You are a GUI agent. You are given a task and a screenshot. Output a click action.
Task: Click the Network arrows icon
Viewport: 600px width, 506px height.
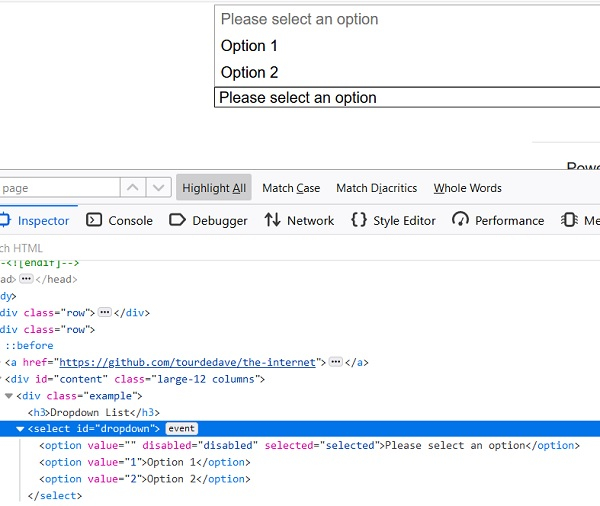[272, 220]
